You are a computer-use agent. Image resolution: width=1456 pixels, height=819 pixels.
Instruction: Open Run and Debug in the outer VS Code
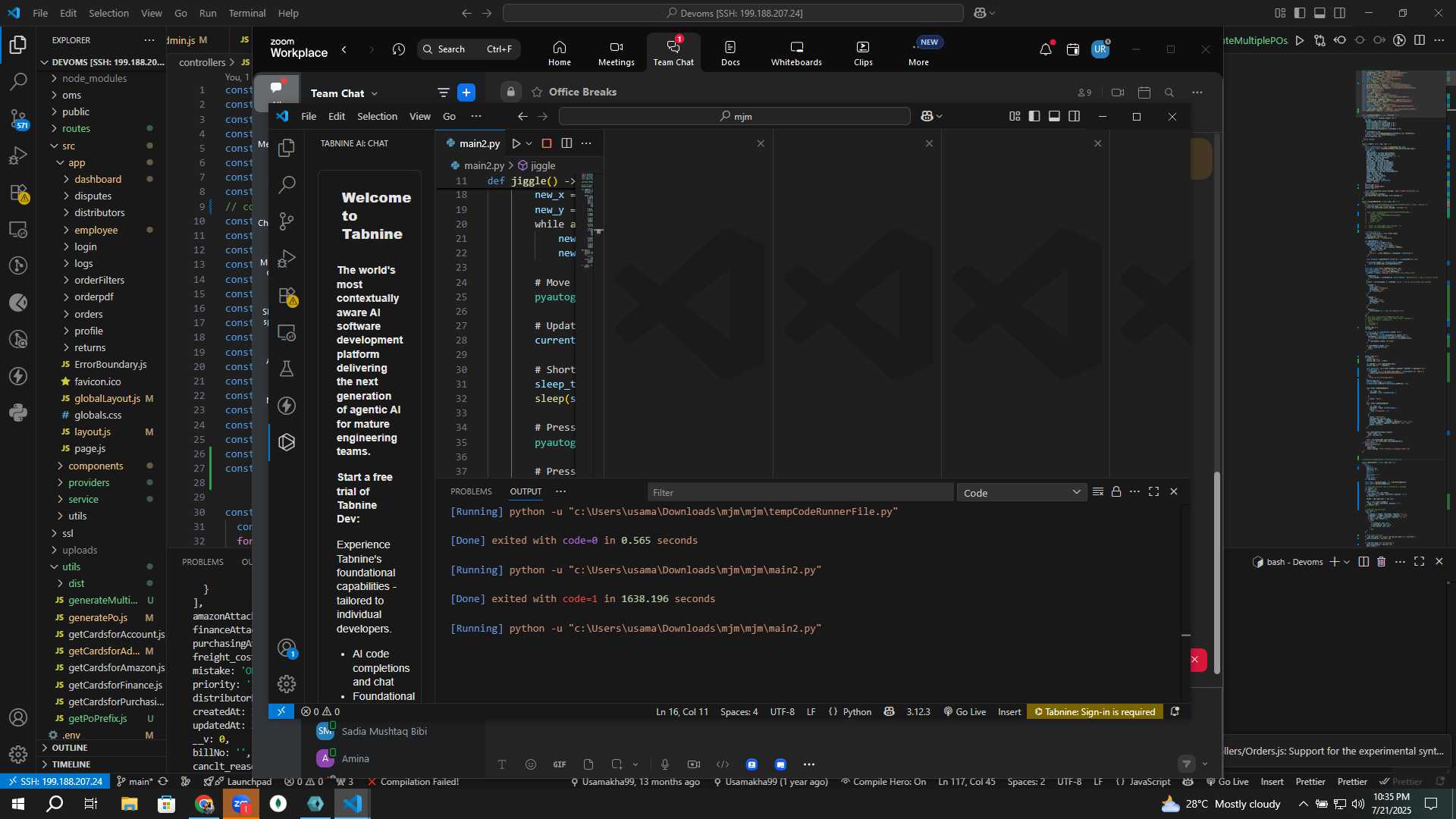point(18,155)
